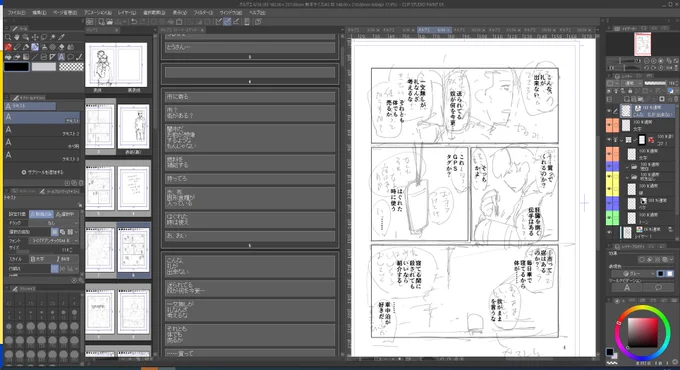Viewport: 680px width, 370px height.
Task: Click the black expression color button in Layer Property
Action: coord(660,274)
